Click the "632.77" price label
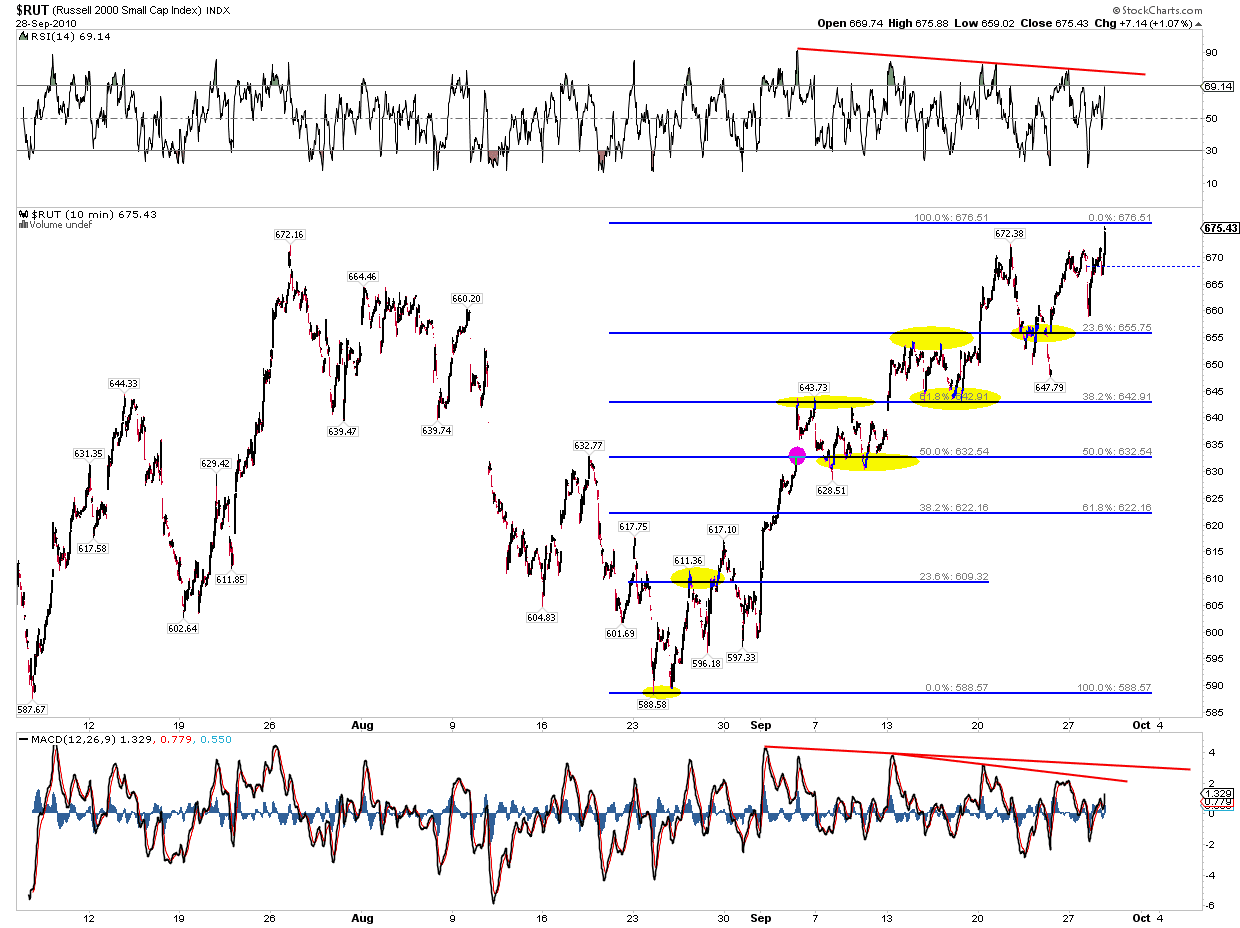The height and width of the screenshot is (928, 1240). 588,445
